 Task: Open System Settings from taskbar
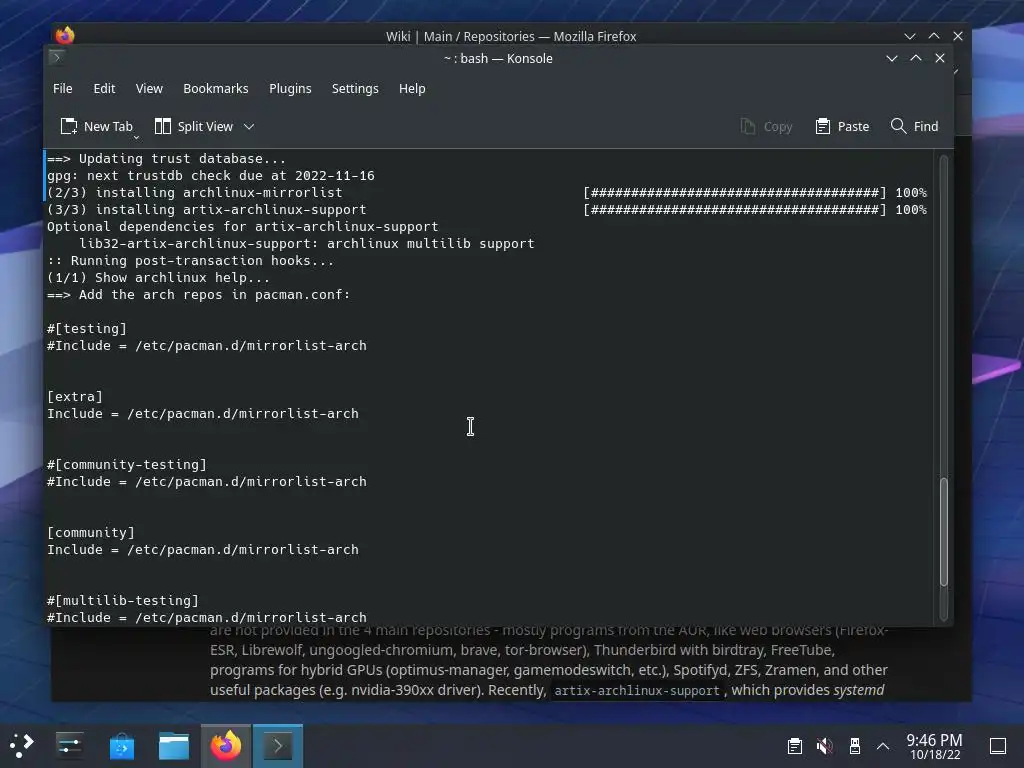tap(69, 745)
